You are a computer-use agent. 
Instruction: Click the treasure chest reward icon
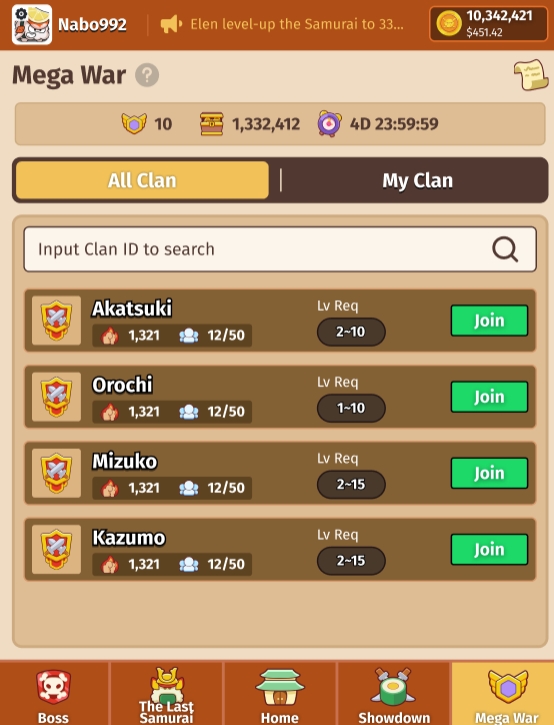[212, 124]
